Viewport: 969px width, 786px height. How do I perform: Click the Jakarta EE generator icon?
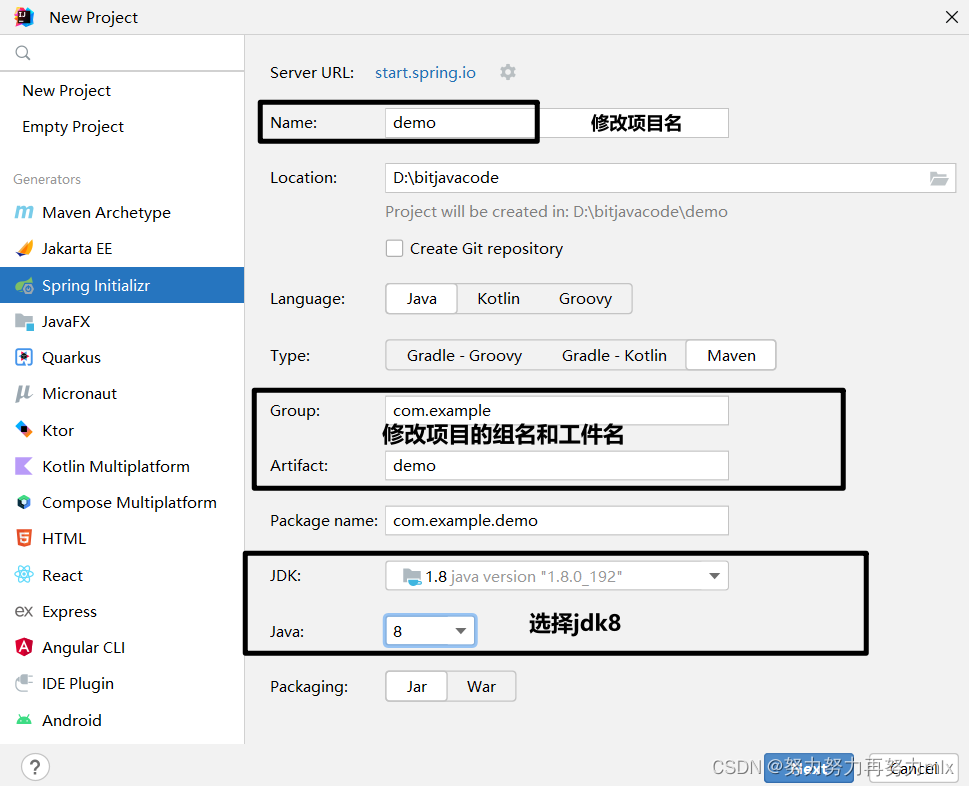(x=24, y=248)
